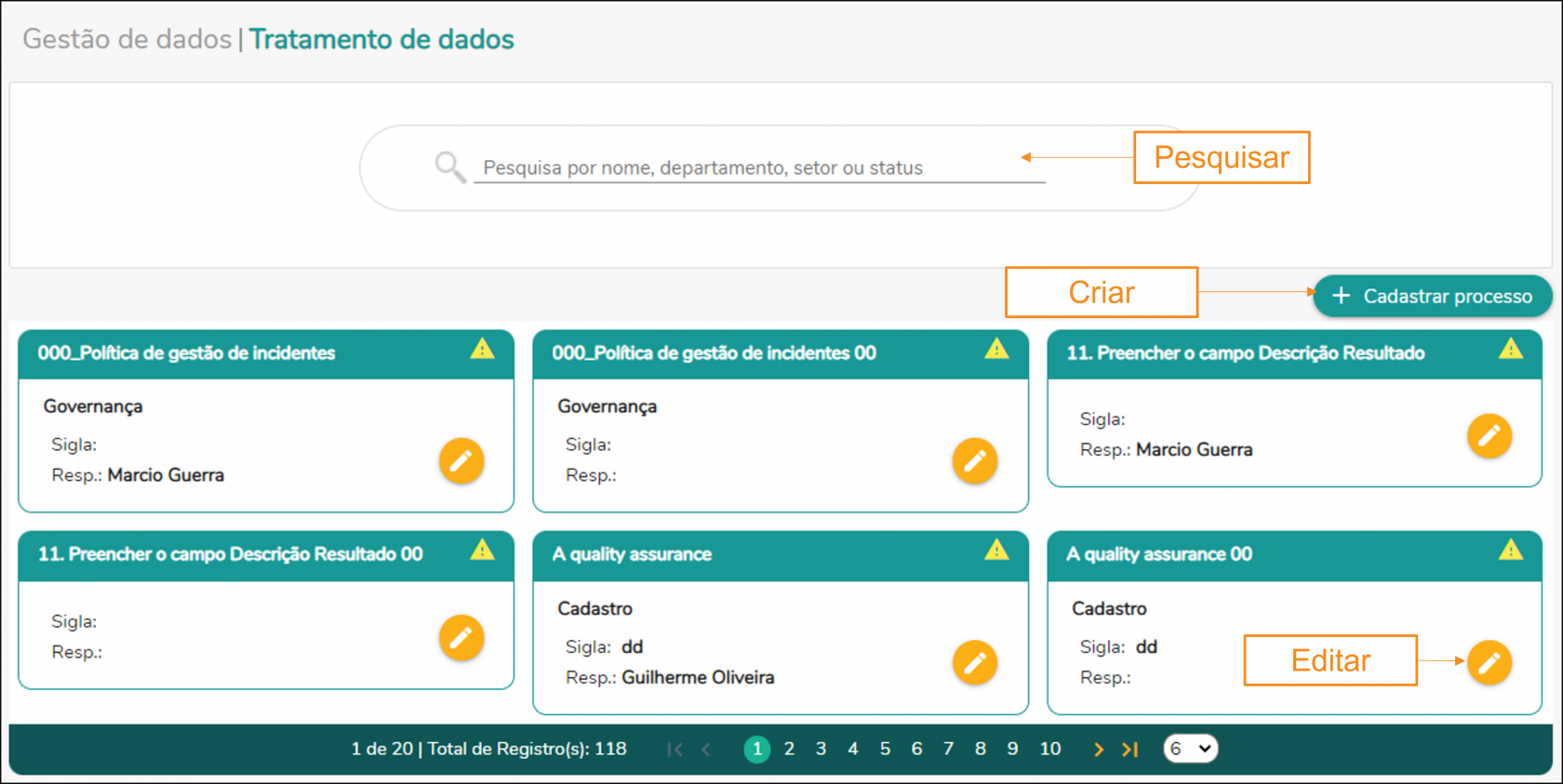This screenshot has width=1563, height=784.
Task: Click title 11. Preencher o campo Descrição Resultado 00
Action: [x=230, y=554]
